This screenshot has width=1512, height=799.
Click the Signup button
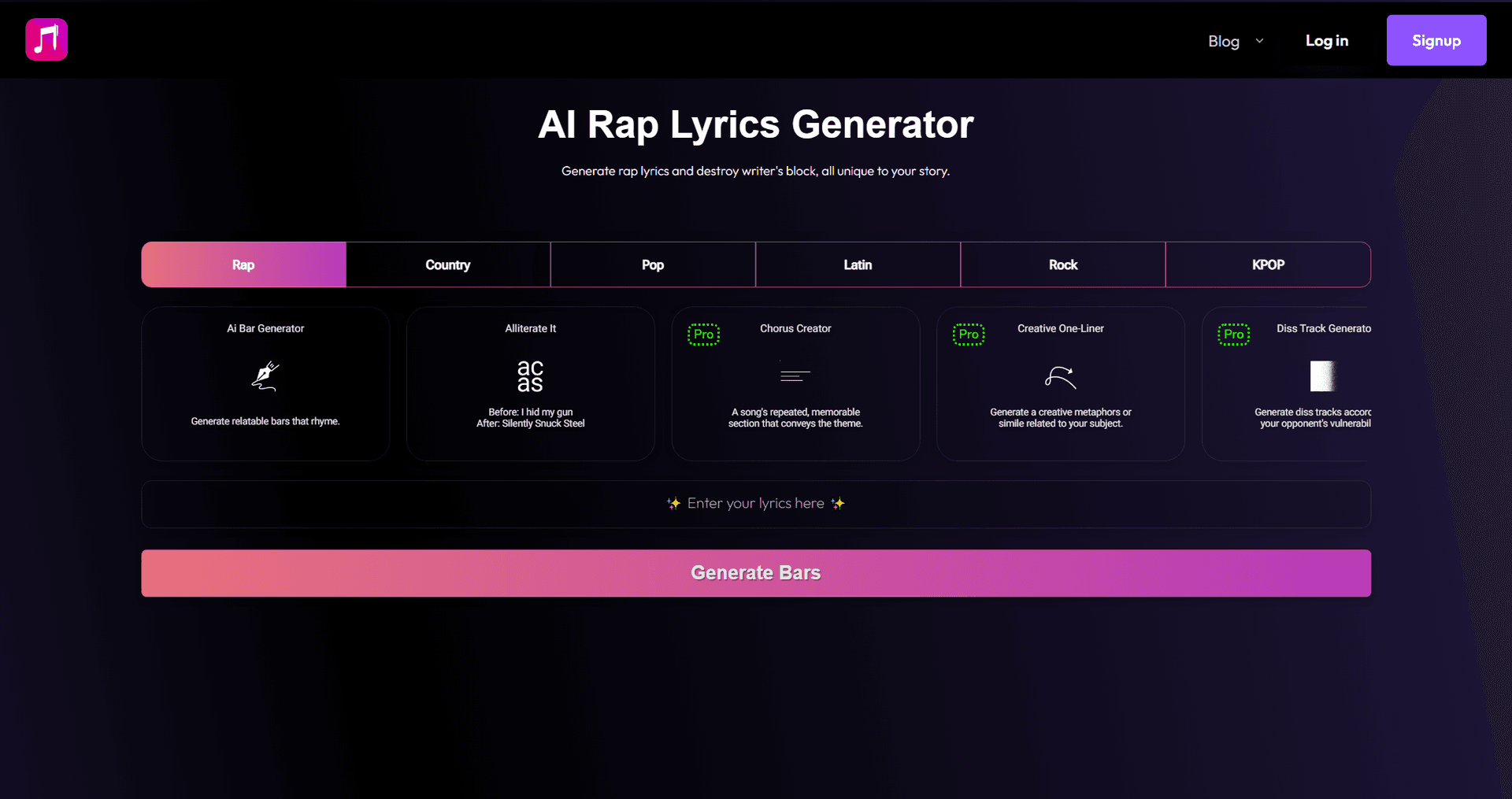pyautogui.click(x=1436, y=40)
